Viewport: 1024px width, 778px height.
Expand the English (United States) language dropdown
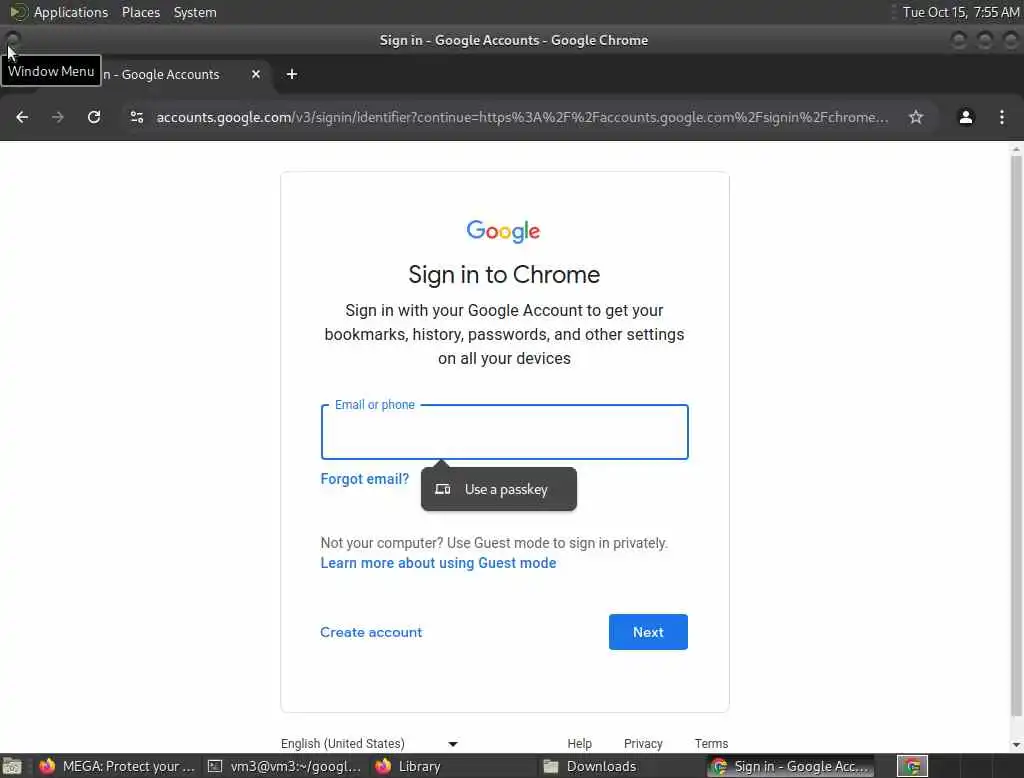point(369,743)
